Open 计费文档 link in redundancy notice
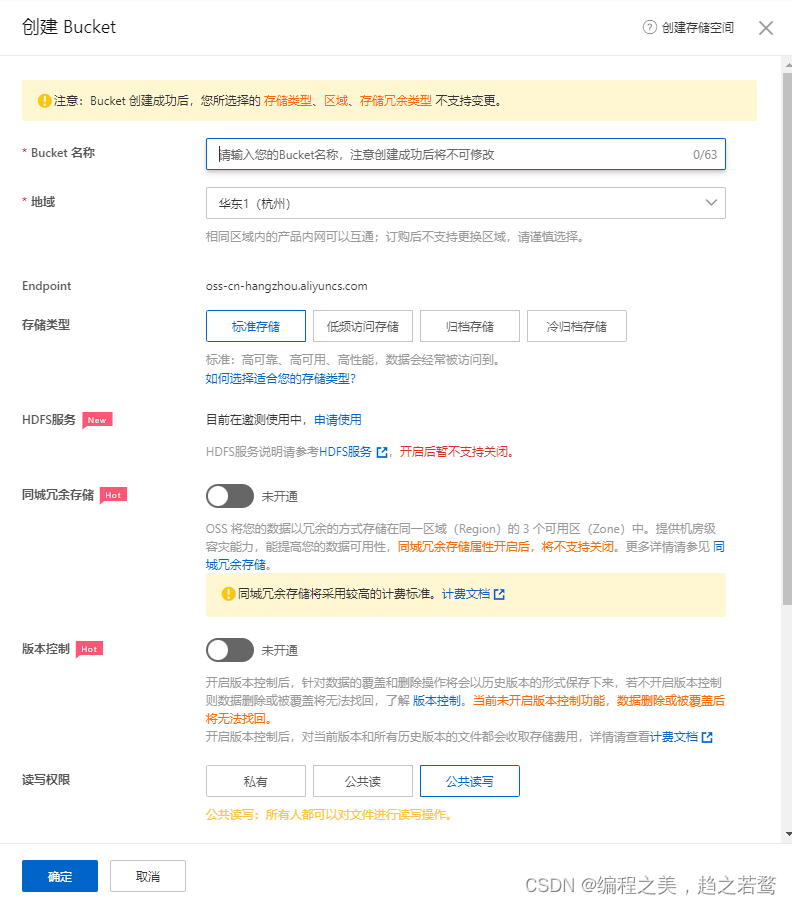 click(466, 594)
